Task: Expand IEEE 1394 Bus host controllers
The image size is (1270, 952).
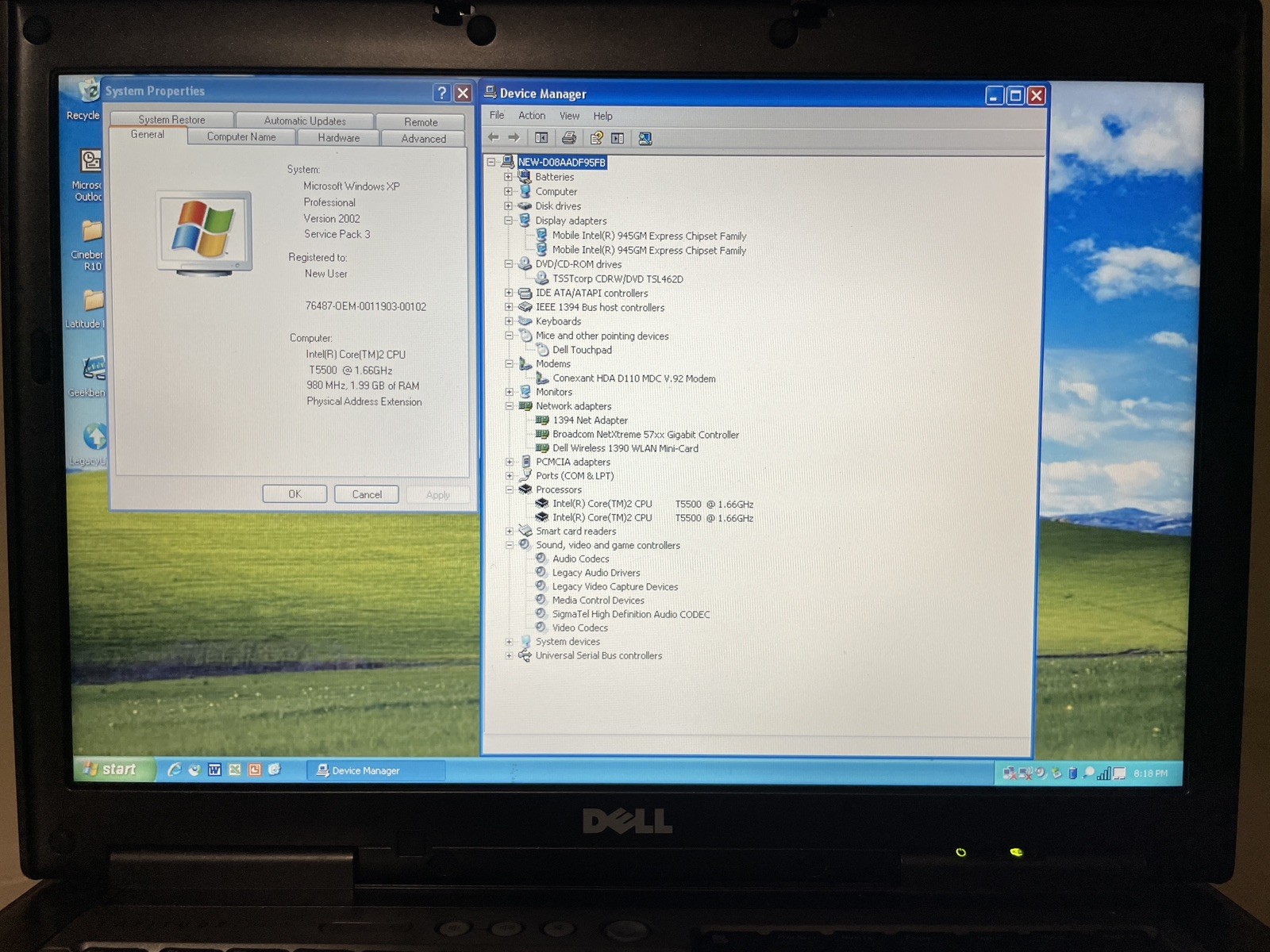Action: coord(509,307)
